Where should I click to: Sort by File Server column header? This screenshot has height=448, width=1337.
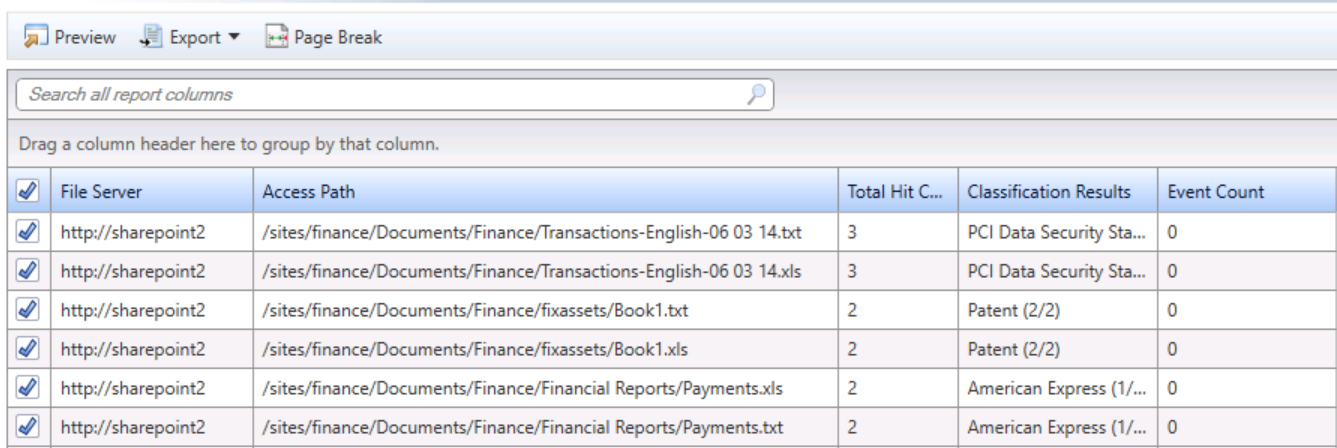point(102,192)
